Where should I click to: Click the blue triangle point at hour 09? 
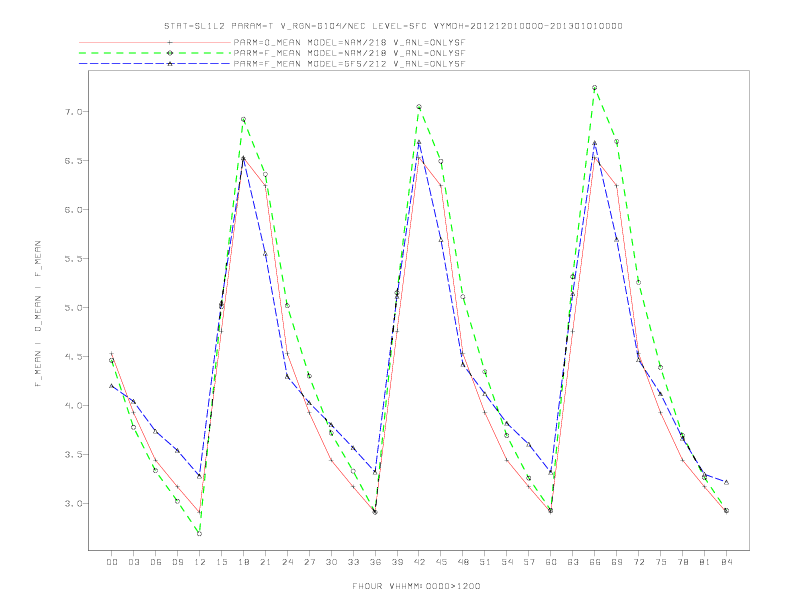point(177,450)
